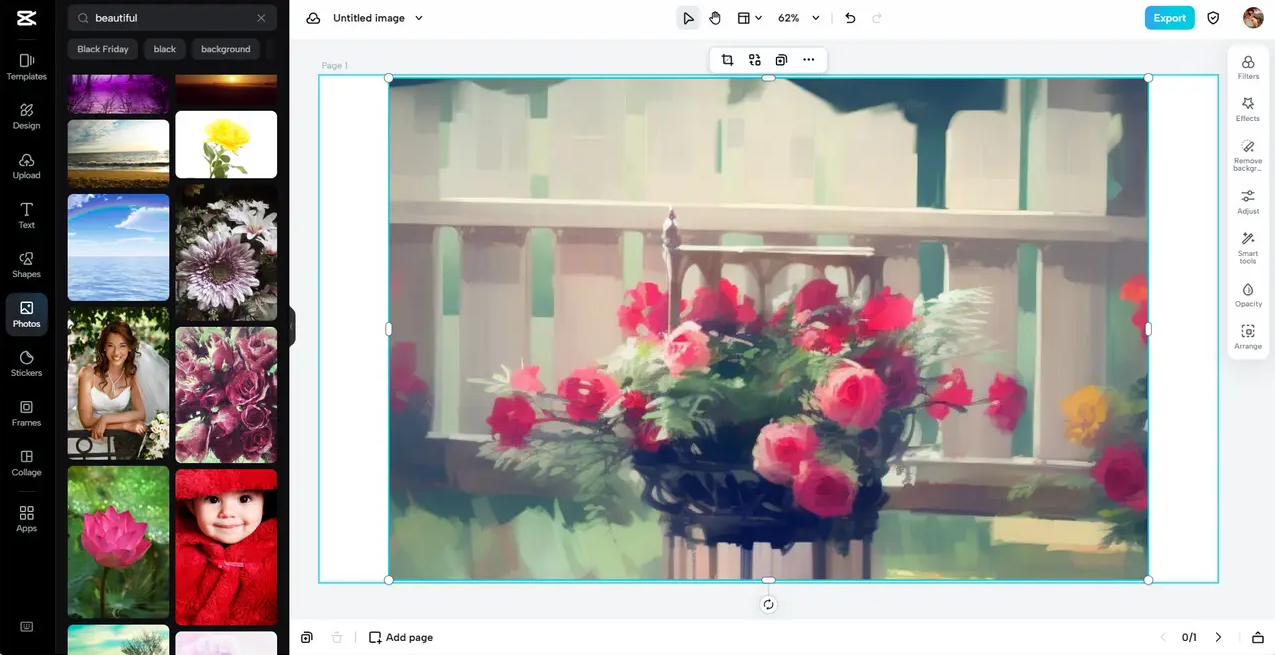Open the Stickers panel
1275x655 pixels.
point(26,364)
